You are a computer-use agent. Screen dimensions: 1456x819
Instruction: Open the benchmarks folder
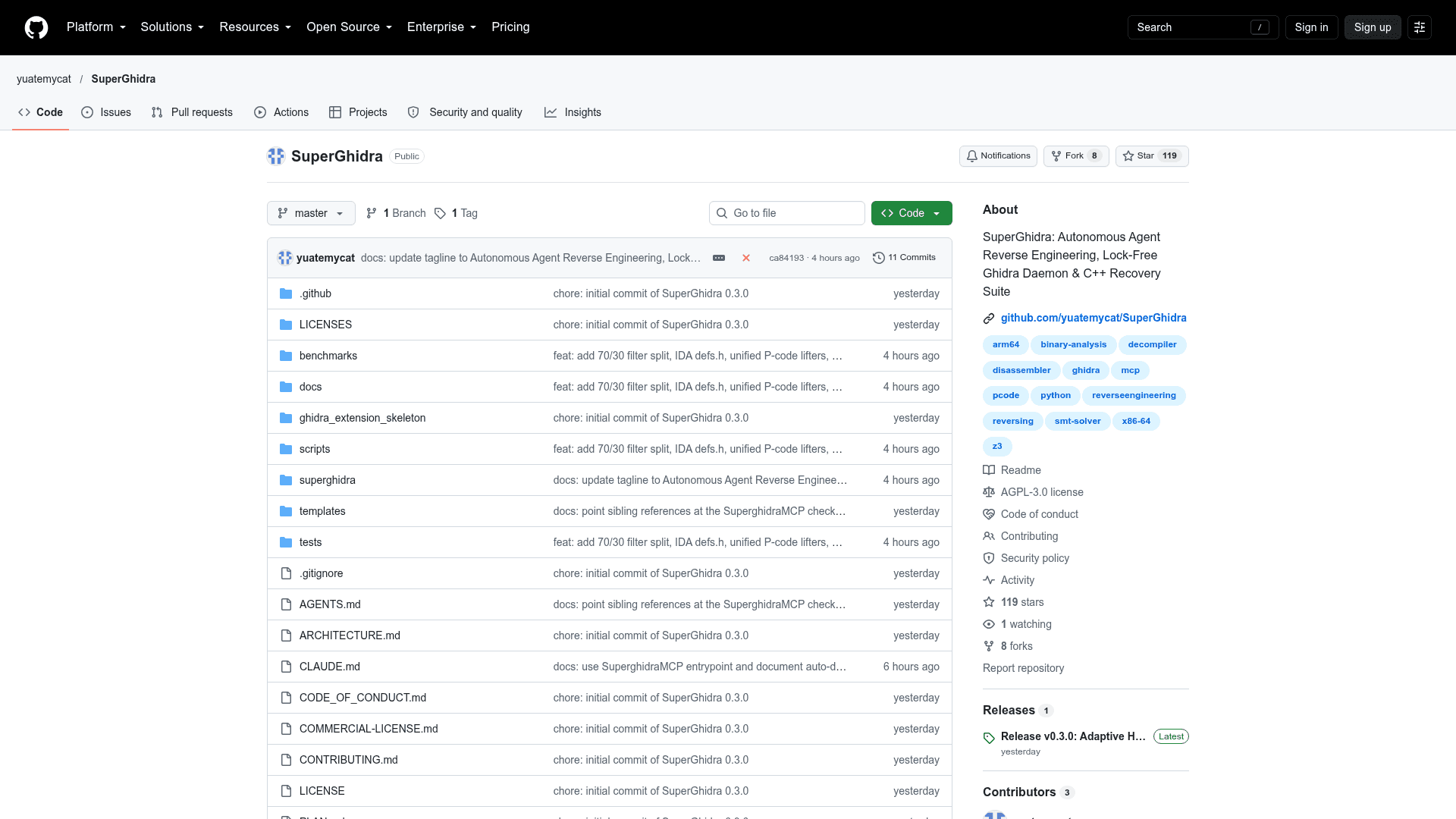[x=328, y=356]
